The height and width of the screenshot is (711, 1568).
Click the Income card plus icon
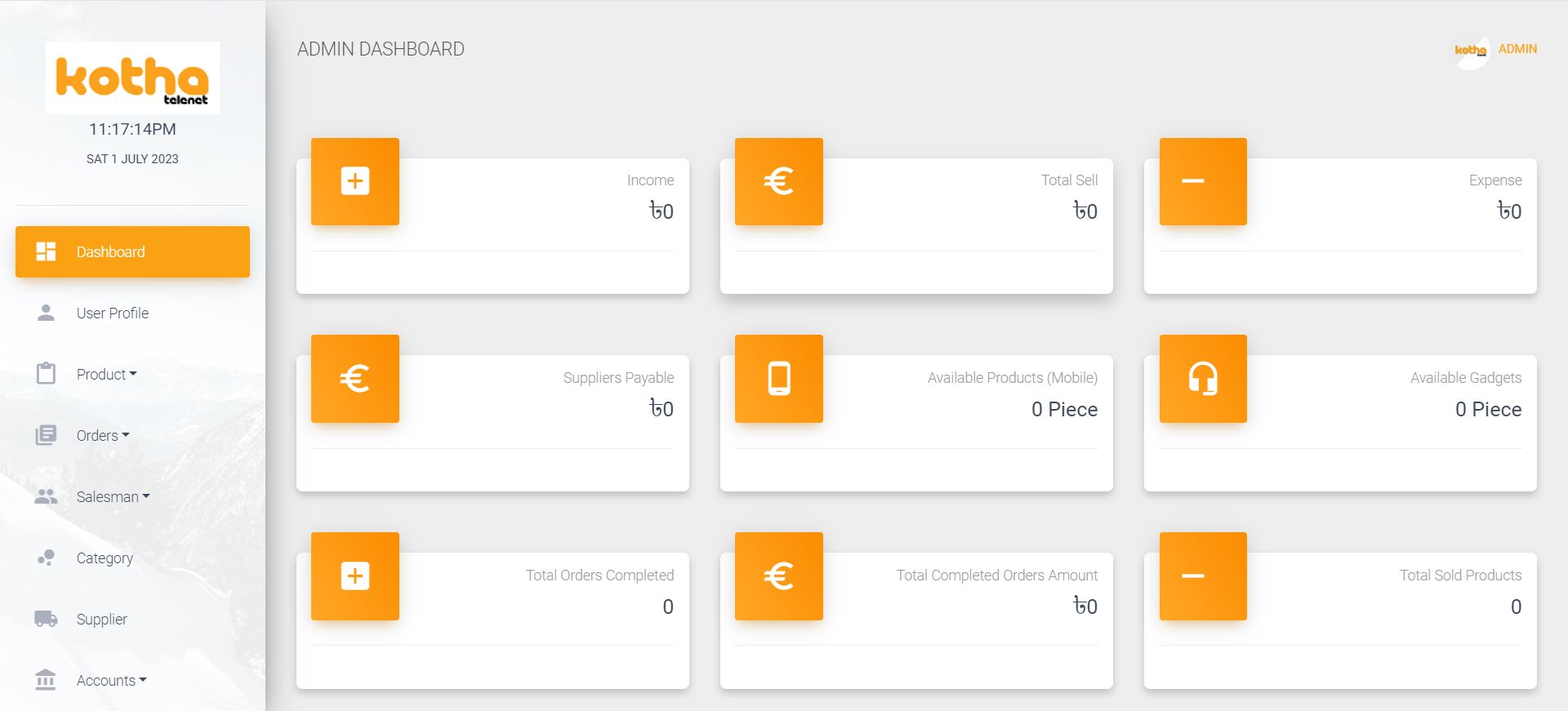tap(355, 181)
